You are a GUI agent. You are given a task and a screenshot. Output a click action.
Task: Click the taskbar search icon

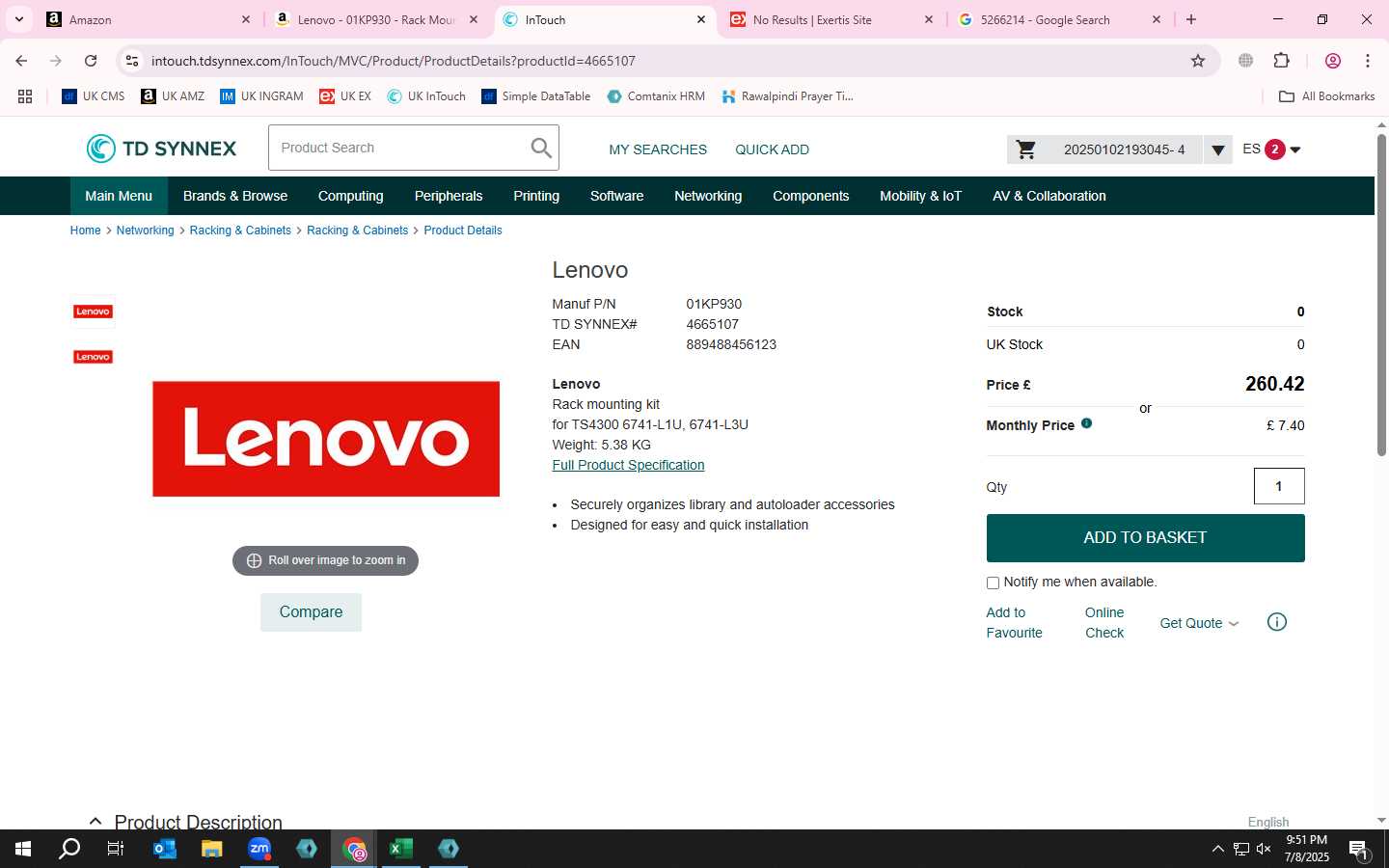coord(69,849)
